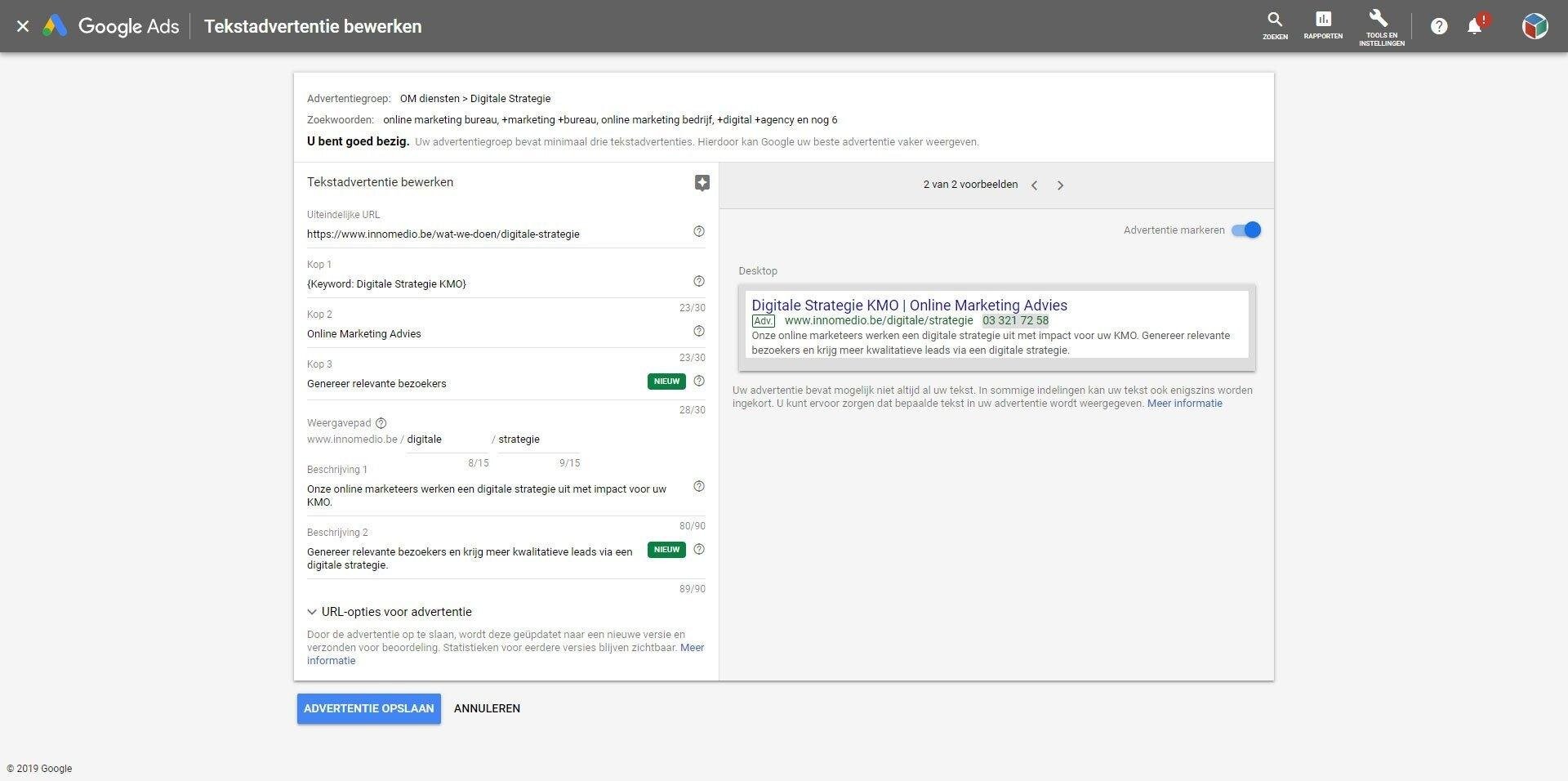1568x781 pixels.
Task: Show help for Kop 3 field
Action: pos(699,381)
